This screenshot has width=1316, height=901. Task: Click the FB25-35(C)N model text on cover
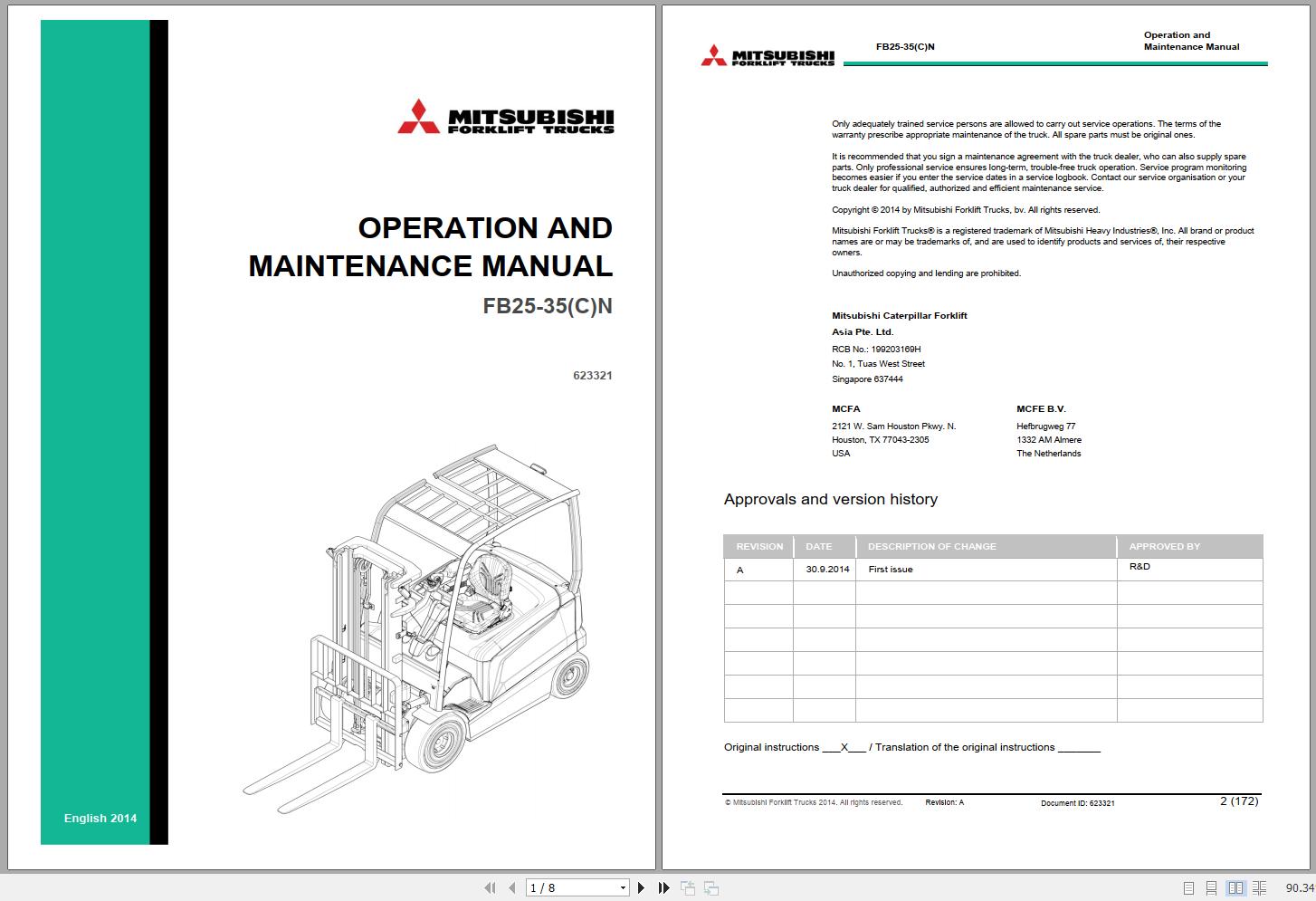coord(548,306)
